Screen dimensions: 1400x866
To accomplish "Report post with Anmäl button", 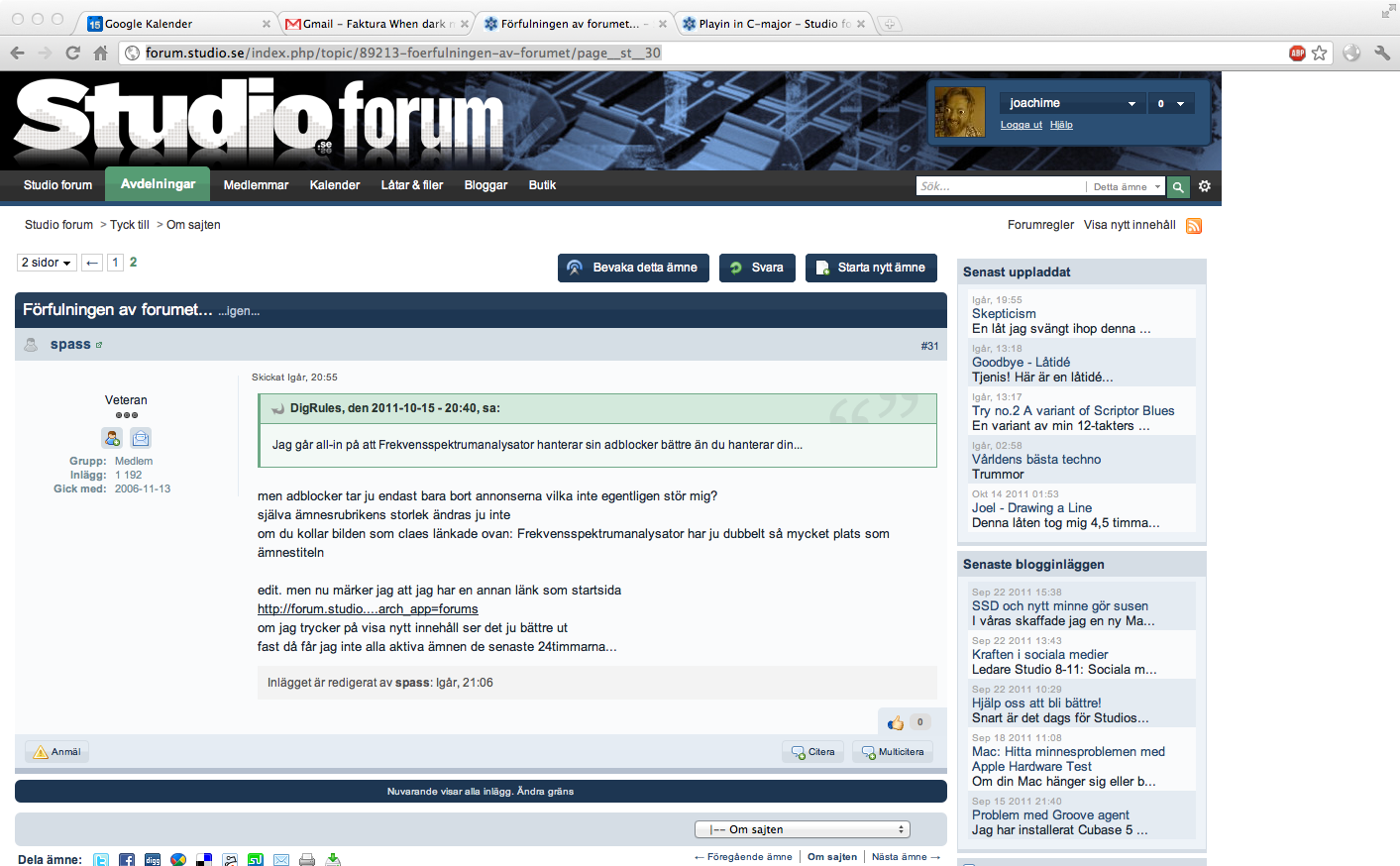I will (x=57, y=752).
